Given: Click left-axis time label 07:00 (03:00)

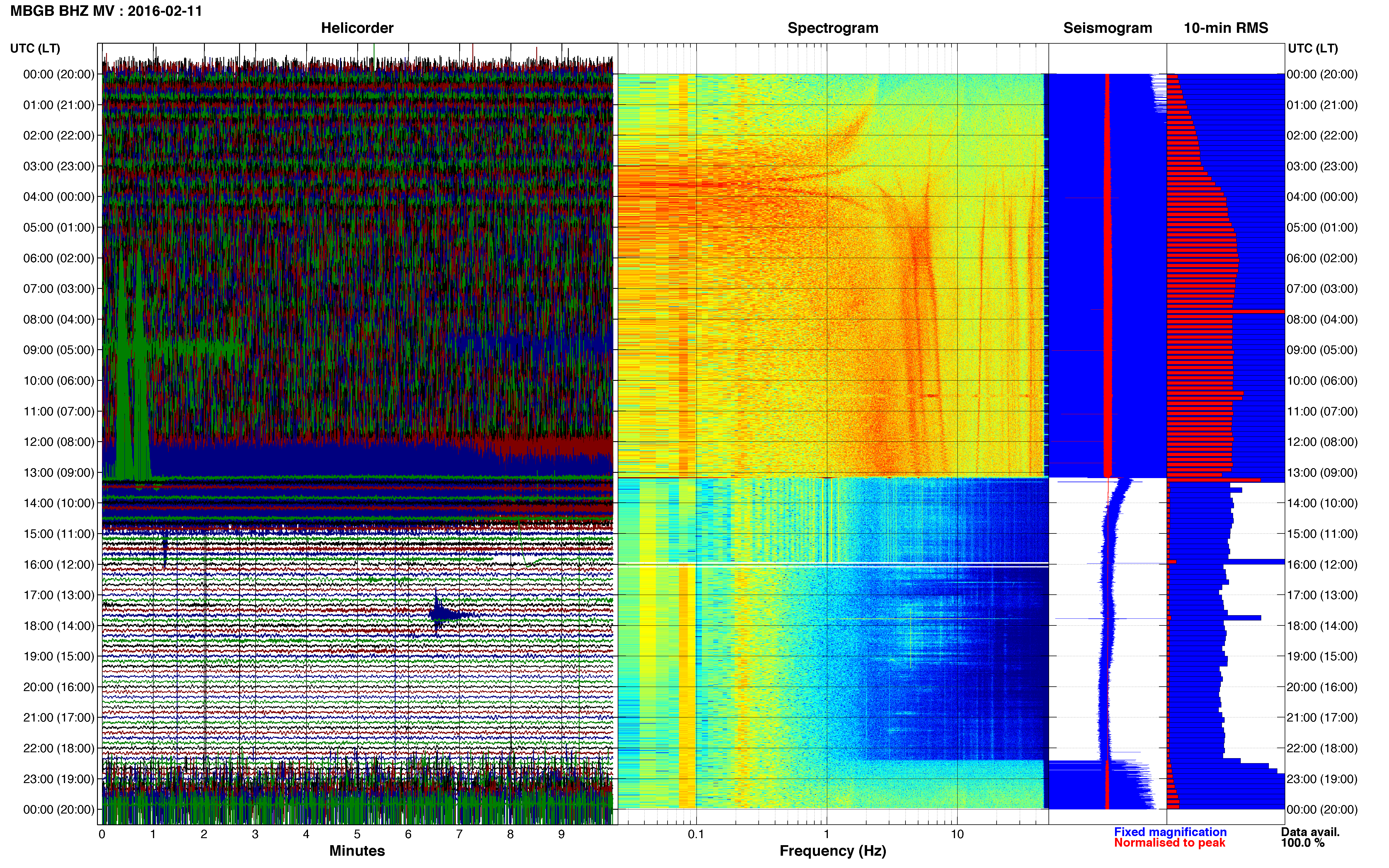Looking at the screenshot, I should tap(59, 289).
